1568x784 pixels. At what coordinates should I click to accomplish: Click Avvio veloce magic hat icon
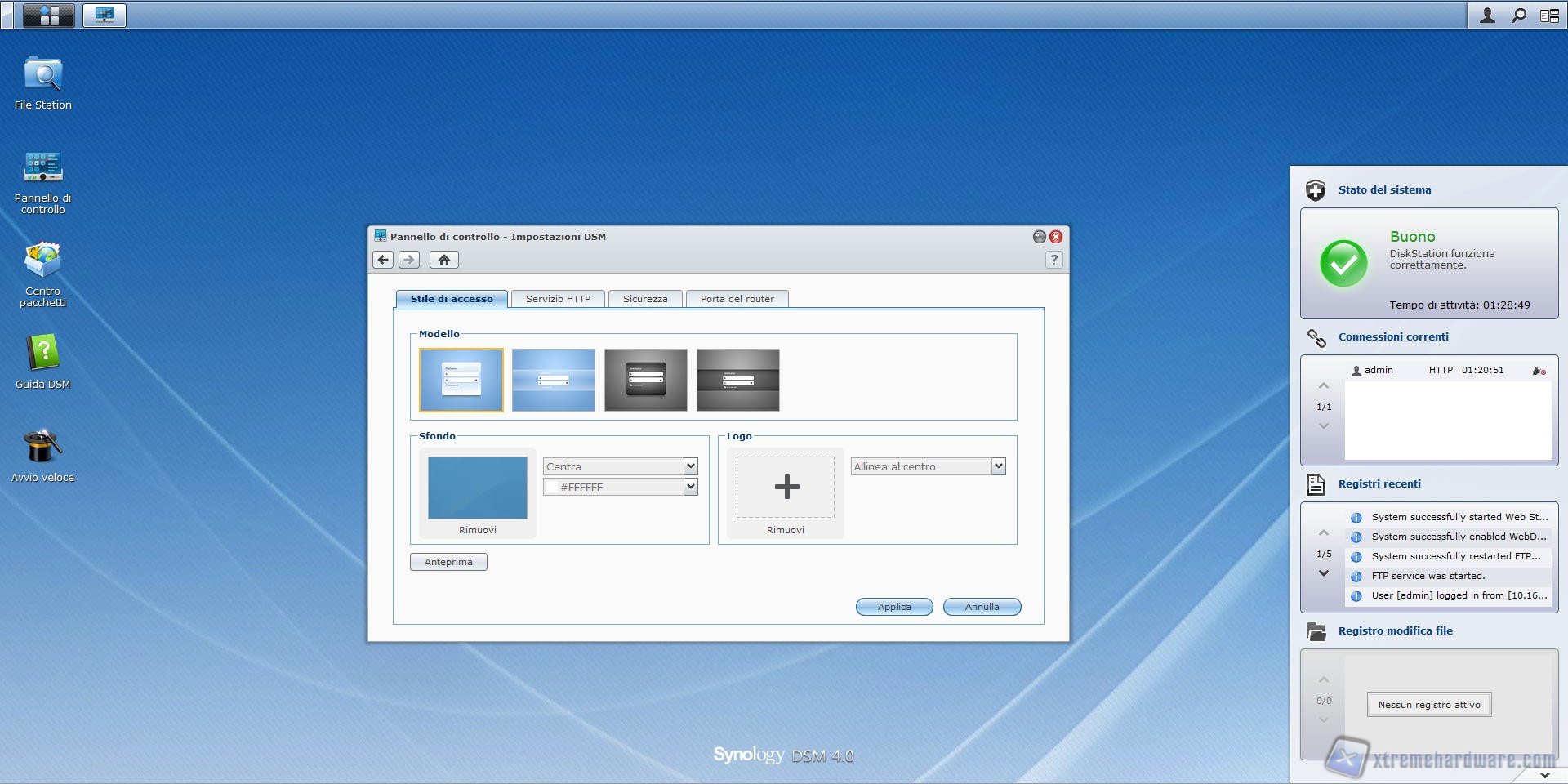42,448
